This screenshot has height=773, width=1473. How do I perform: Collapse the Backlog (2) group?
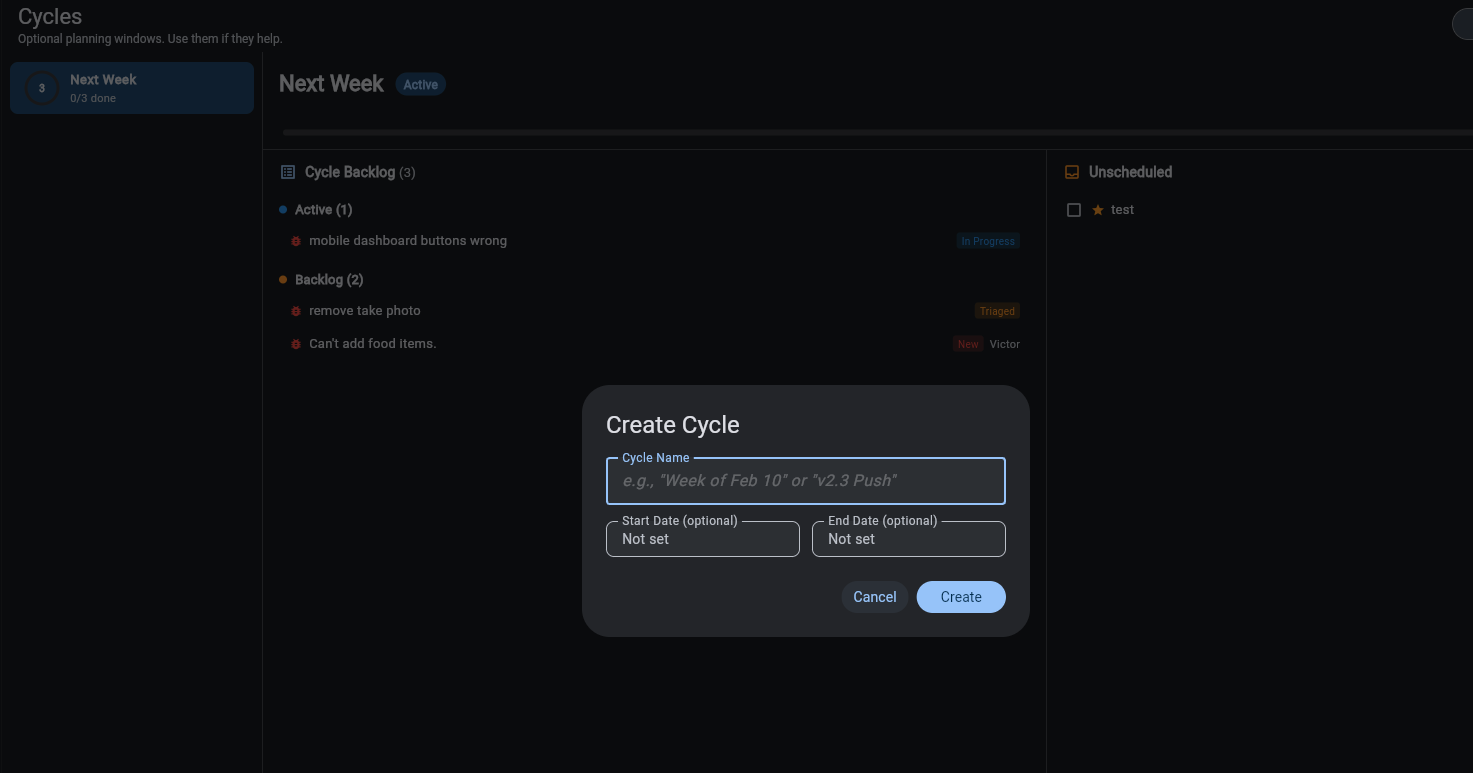click(327, 279)
